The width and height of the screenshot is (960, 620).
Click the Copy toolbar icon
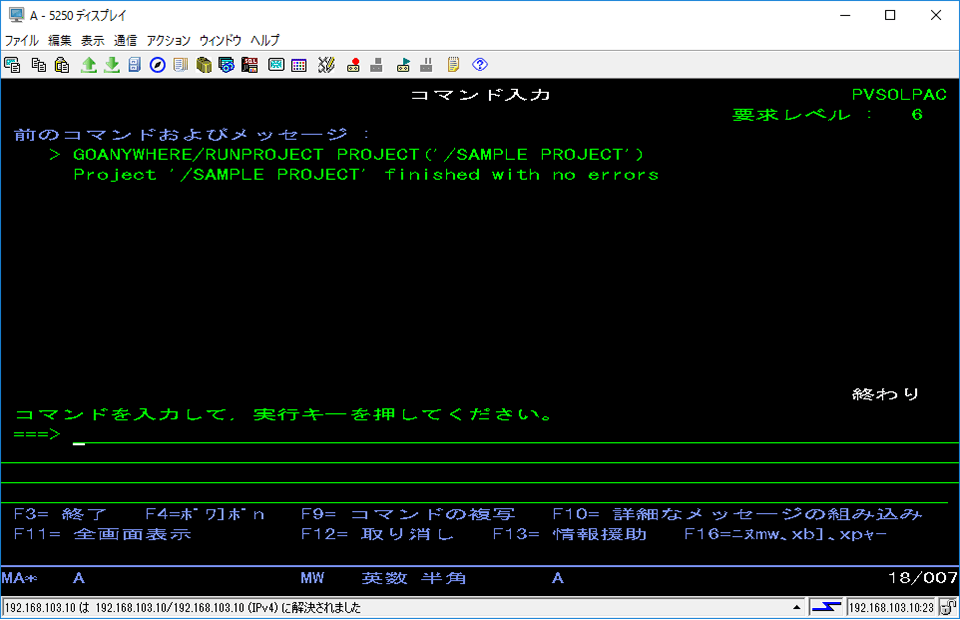click(39, 65)
